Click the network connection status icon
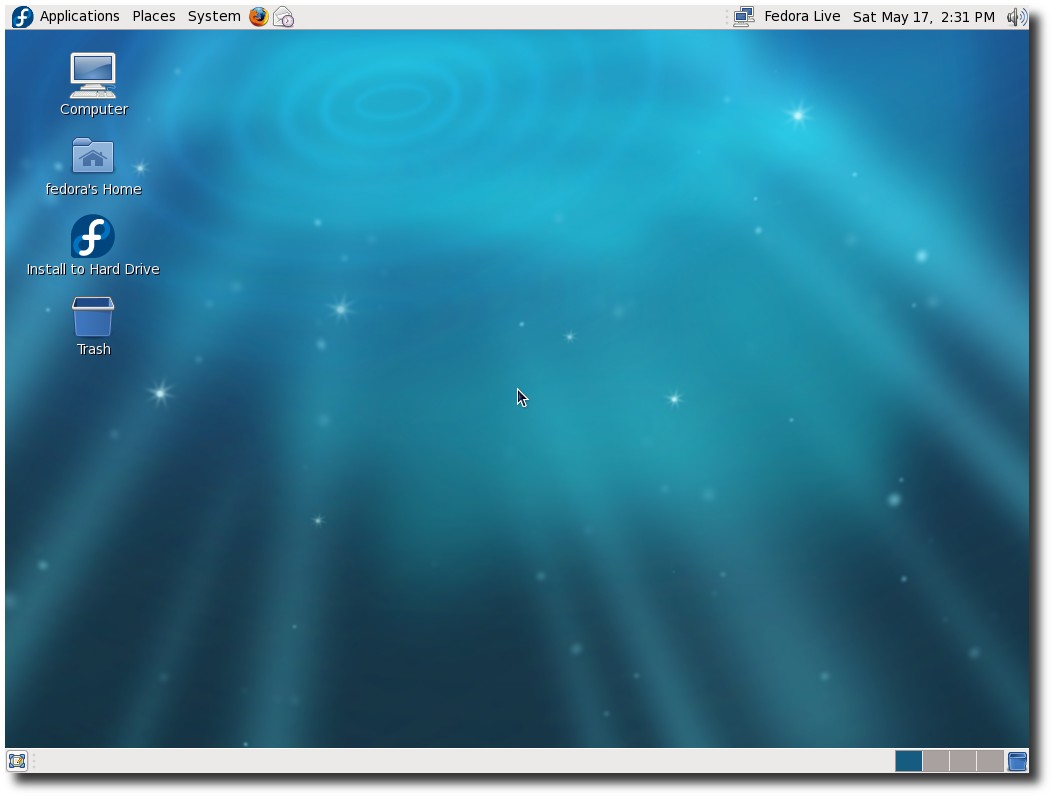Image resolution: width=1054 pixels, height=798 pixels. [x=743, y=17]
